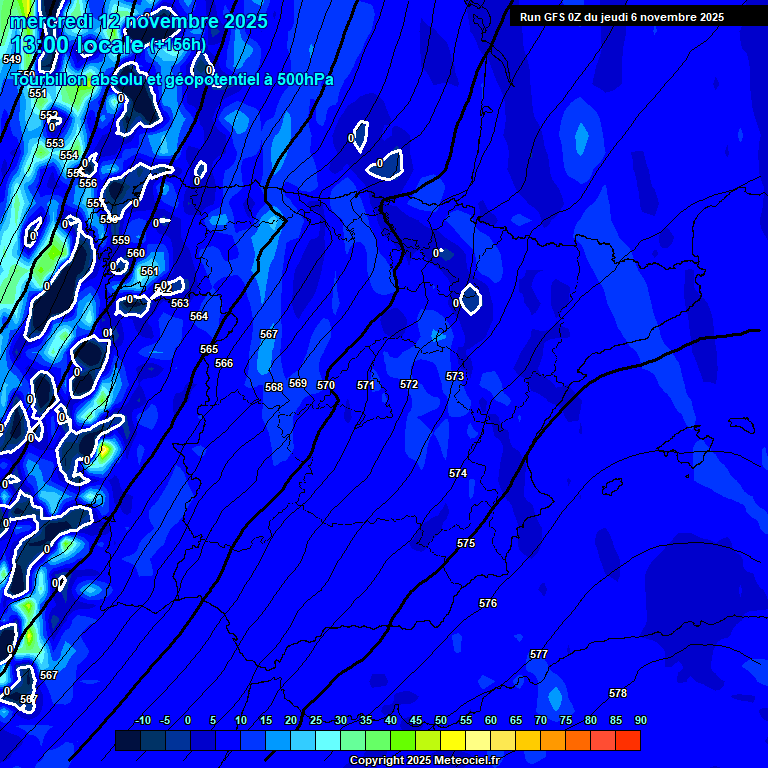Click the legend value label 90
768x768 pixels.
(x=640, y=720)
